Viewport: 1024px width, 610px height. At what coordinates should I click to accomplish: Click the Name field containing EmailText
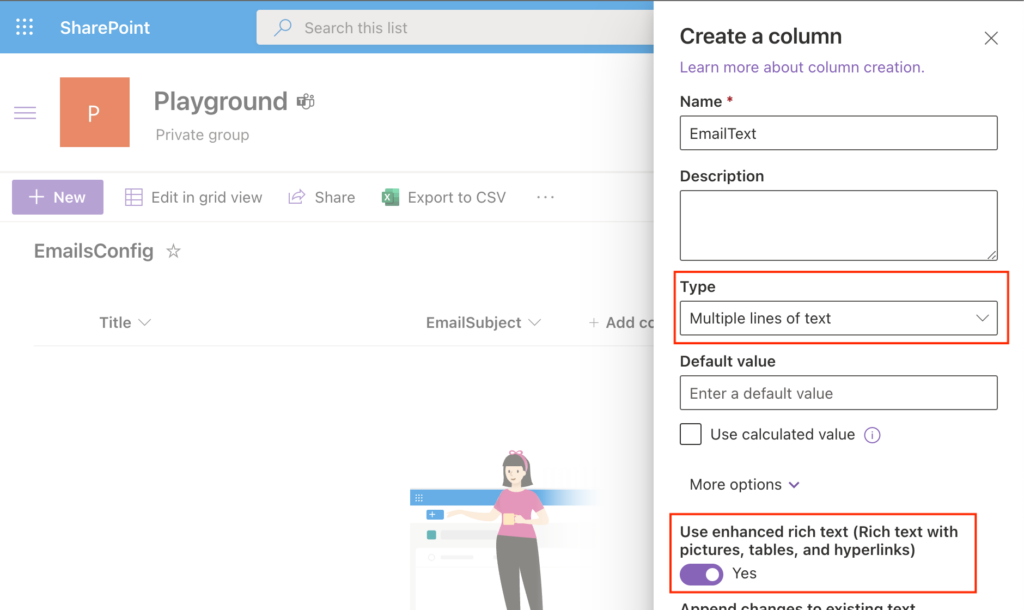pos(839,133)
